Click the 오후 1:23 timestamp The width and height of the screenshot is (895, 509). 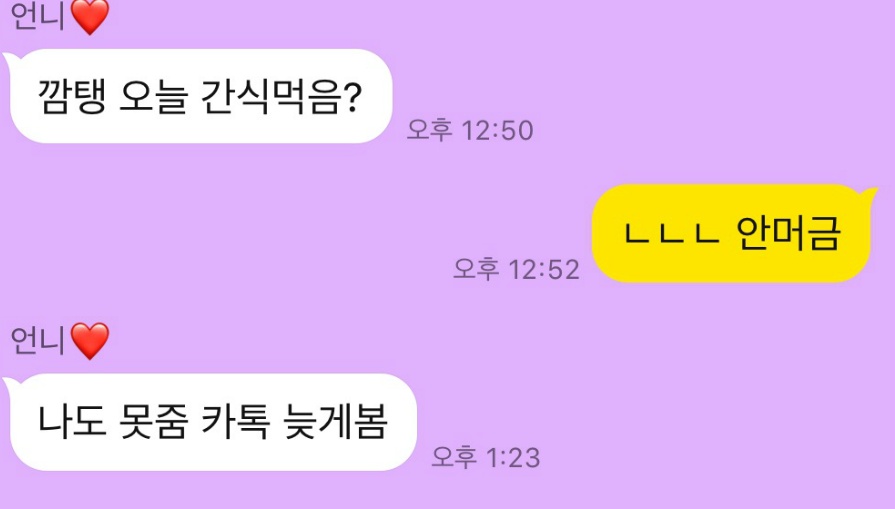485,457
